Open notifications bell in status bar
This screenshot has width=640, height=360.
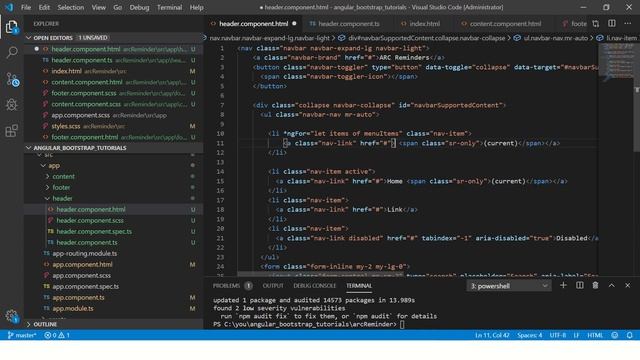[629, 335]
